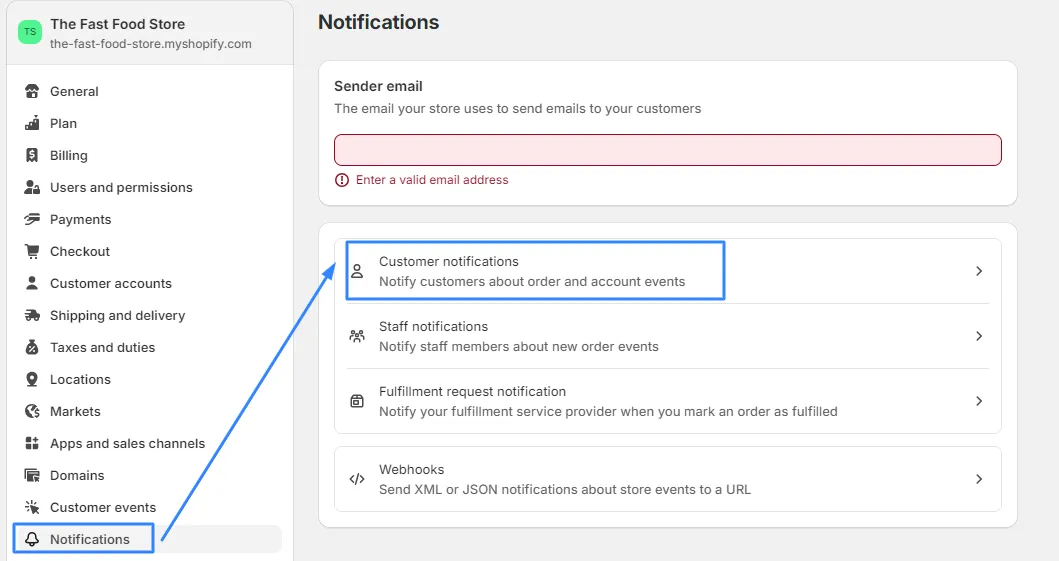Click the red error alert icon

342,180
